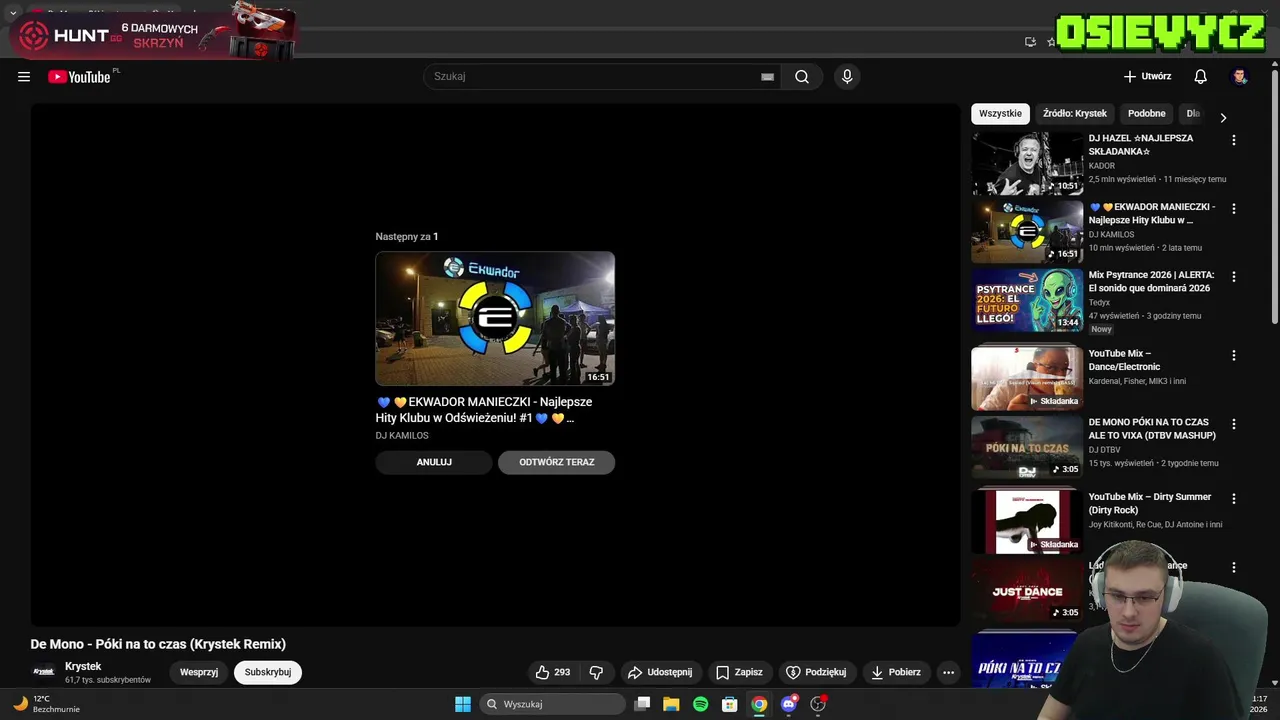
Task: Open Krystek channel name link
Action: [x=83, y=666]
